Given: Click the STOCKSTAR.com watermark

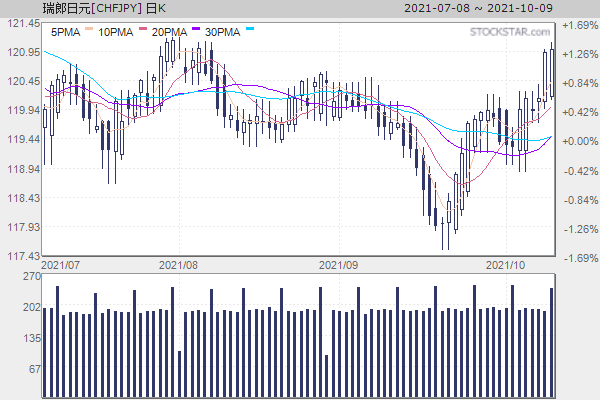Looking at the screenshot, I should tap(509, 32).
